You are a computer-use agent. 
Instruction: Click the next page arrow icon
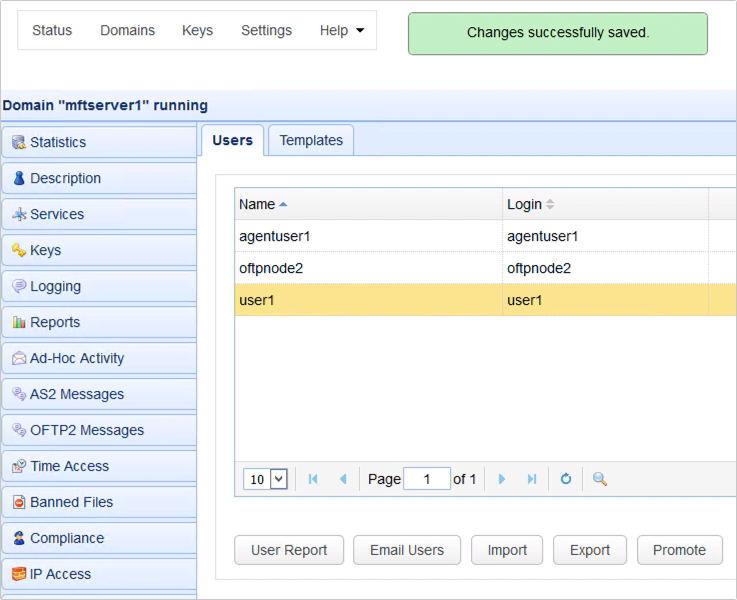[502, 479]
